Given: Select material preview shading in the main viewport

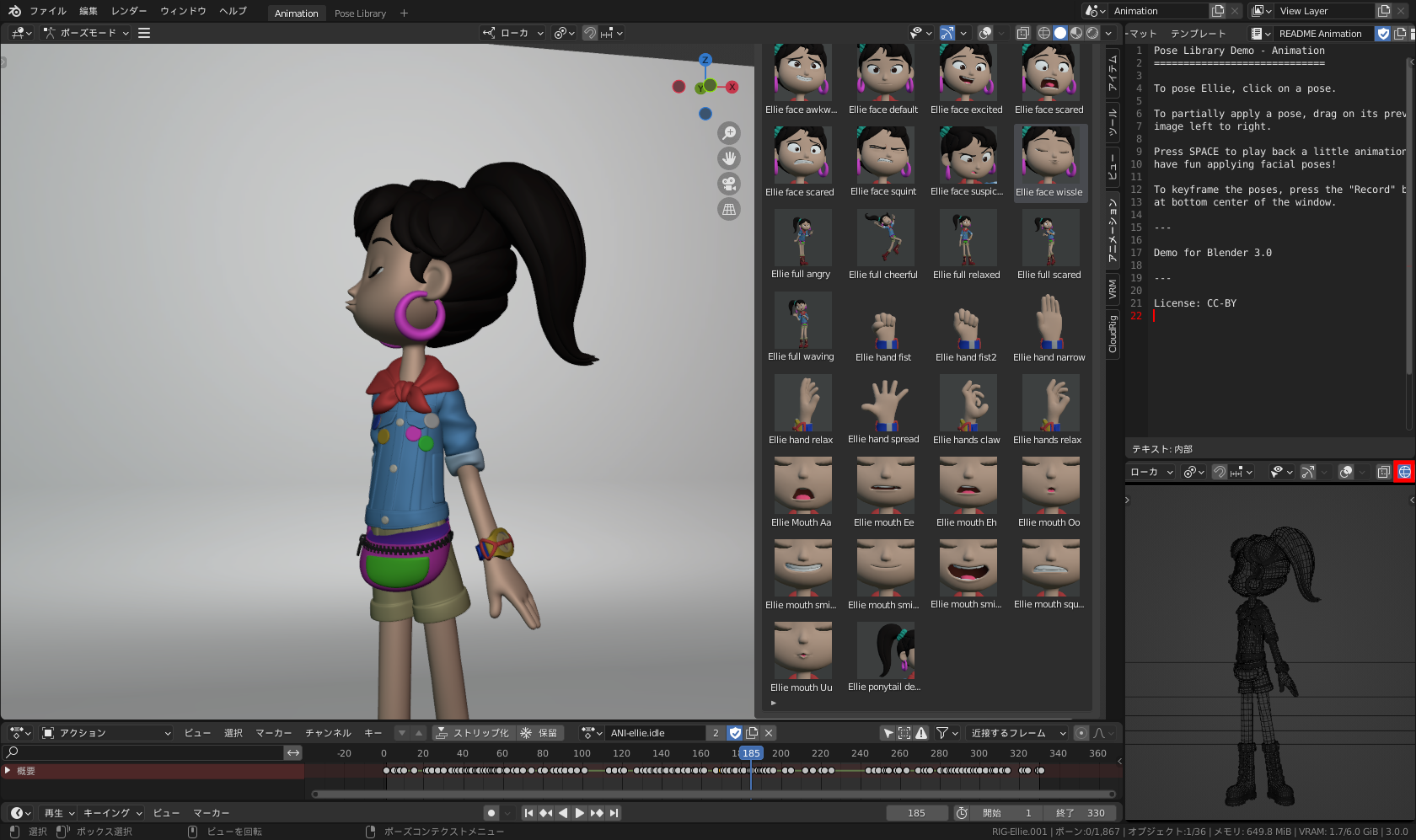Looking at the screenshot, I should (x=1076, y=33).
